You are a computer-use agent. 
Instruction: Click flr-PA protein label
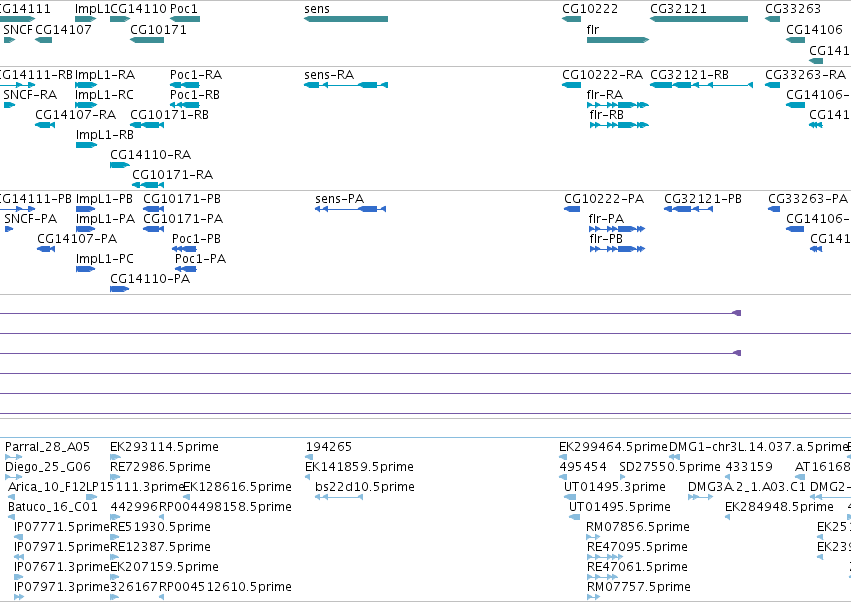[606, 219]
